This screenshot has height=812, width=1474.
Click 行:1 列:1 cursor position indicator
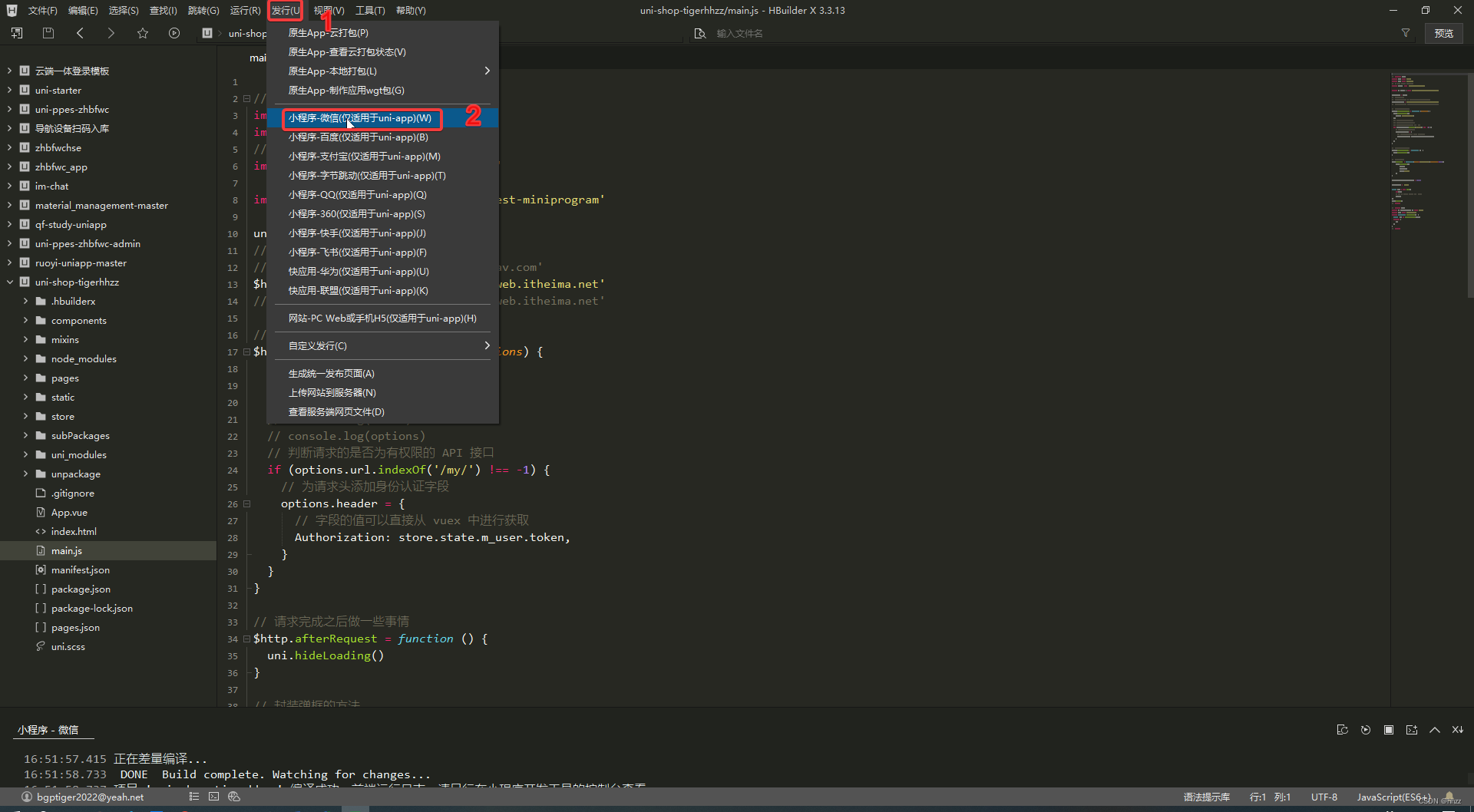coord(1270,797)
